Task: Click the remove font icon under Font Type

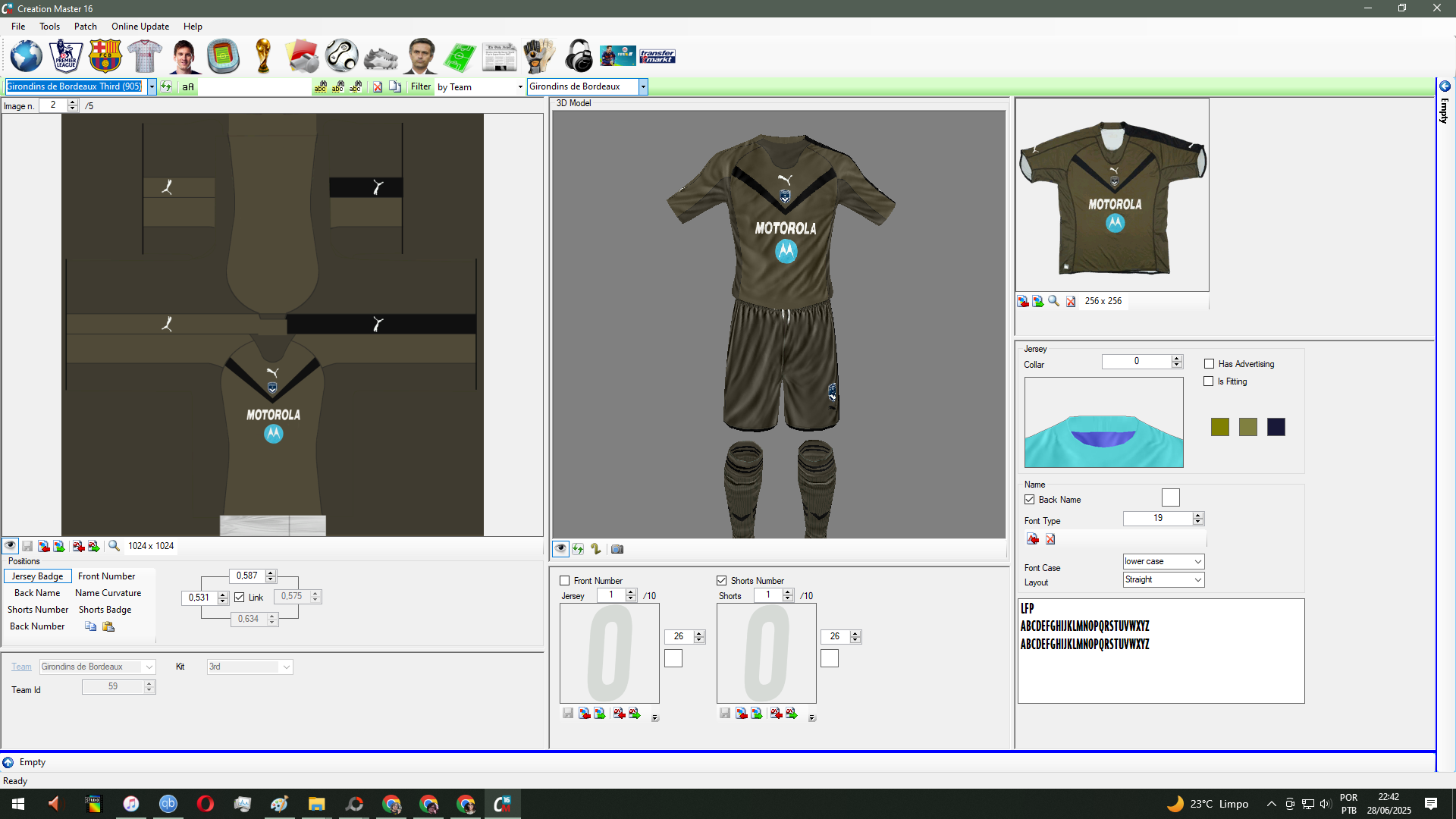Action: pyautogui.click(x=1050, y=539)
